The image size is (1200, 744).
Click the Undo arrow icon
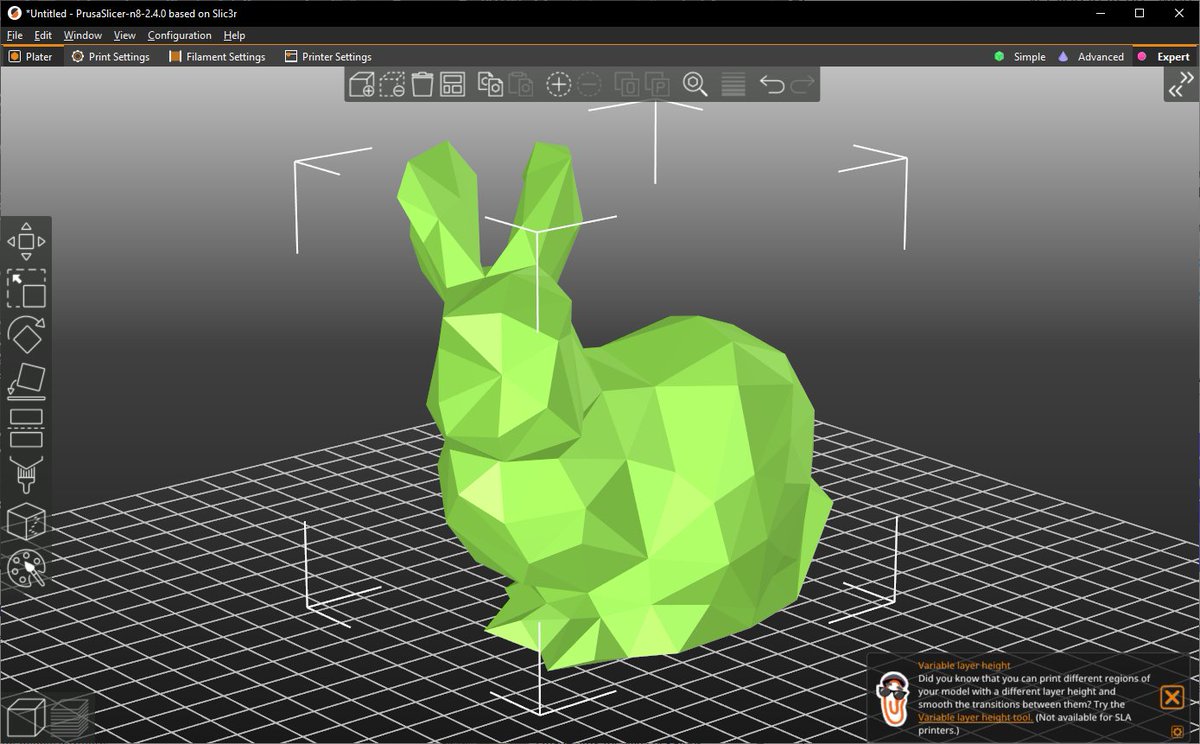(x=771, y=85)
